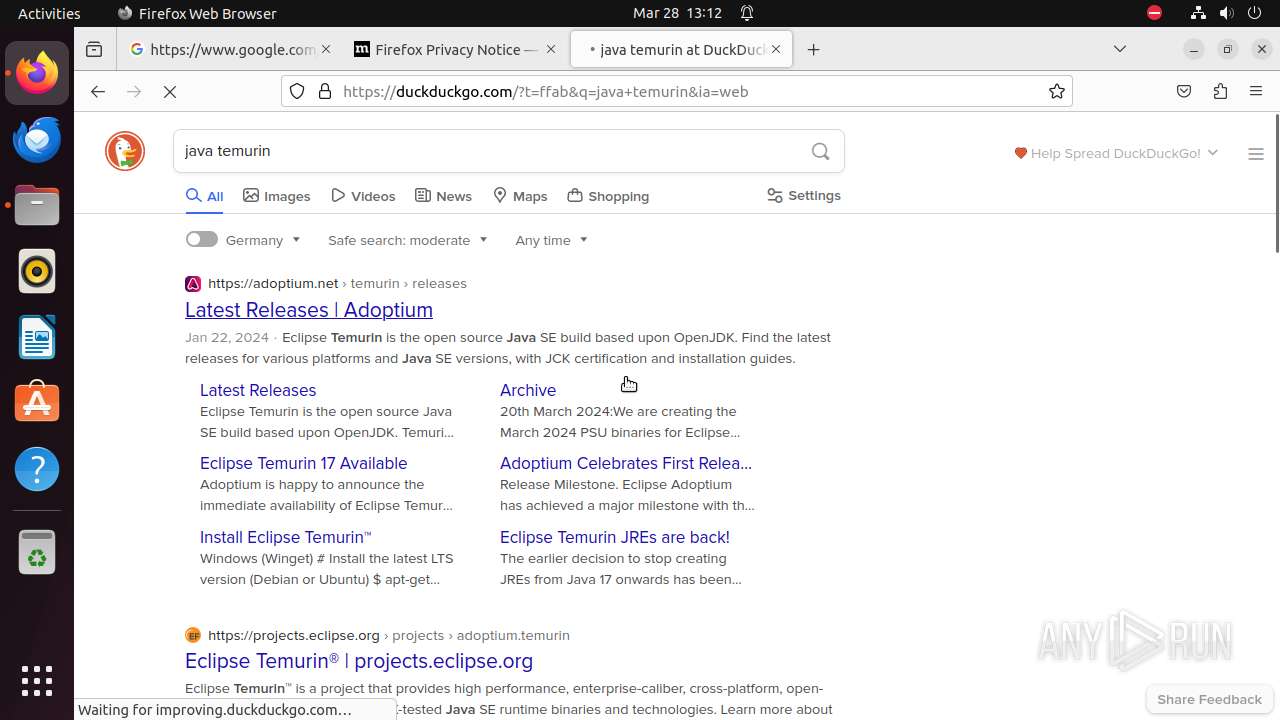Select the All results tab

(204, 196)
